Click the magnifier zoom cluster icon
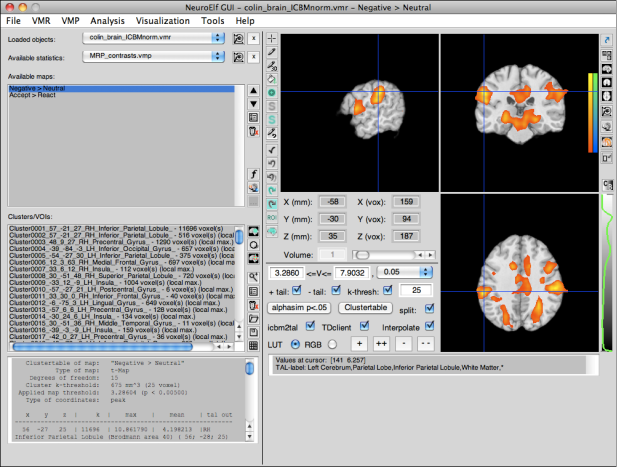The height and width of the screenshot is (467, 640). coord(253,278)
